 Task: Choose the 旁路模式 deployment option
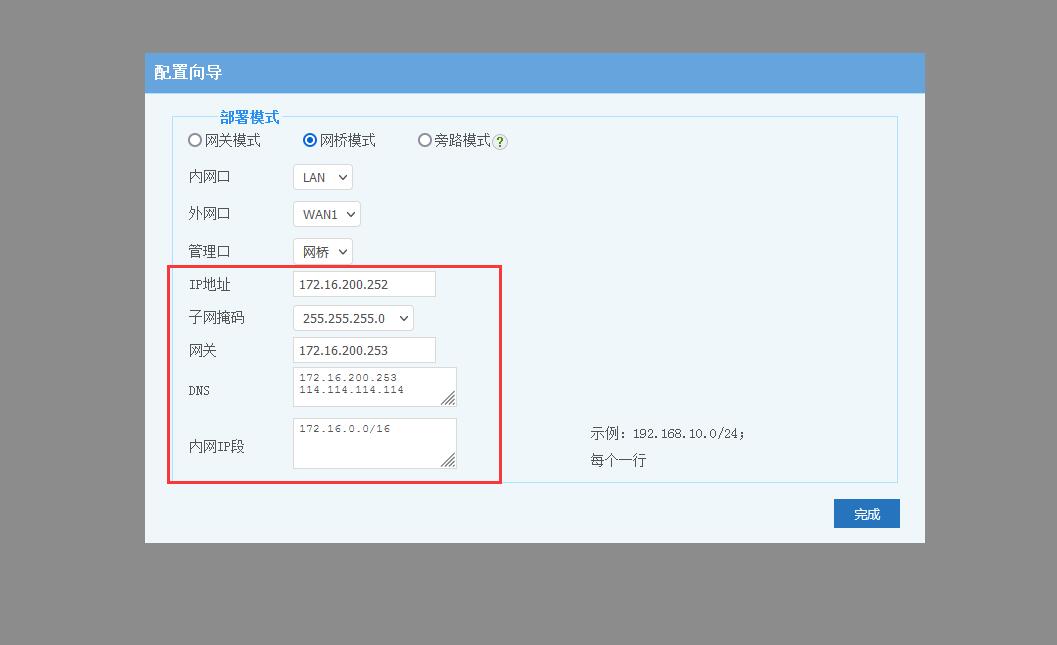(425, 141)
